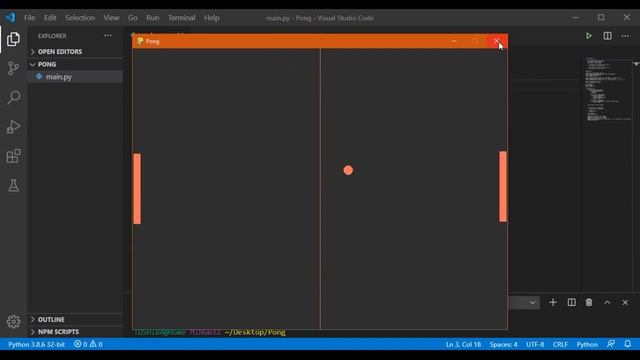Click the ~/Desktop/Pong terminal path
The height and width of the screenshot is (360, 640).
pyautogui.click(x=255, y=332)
